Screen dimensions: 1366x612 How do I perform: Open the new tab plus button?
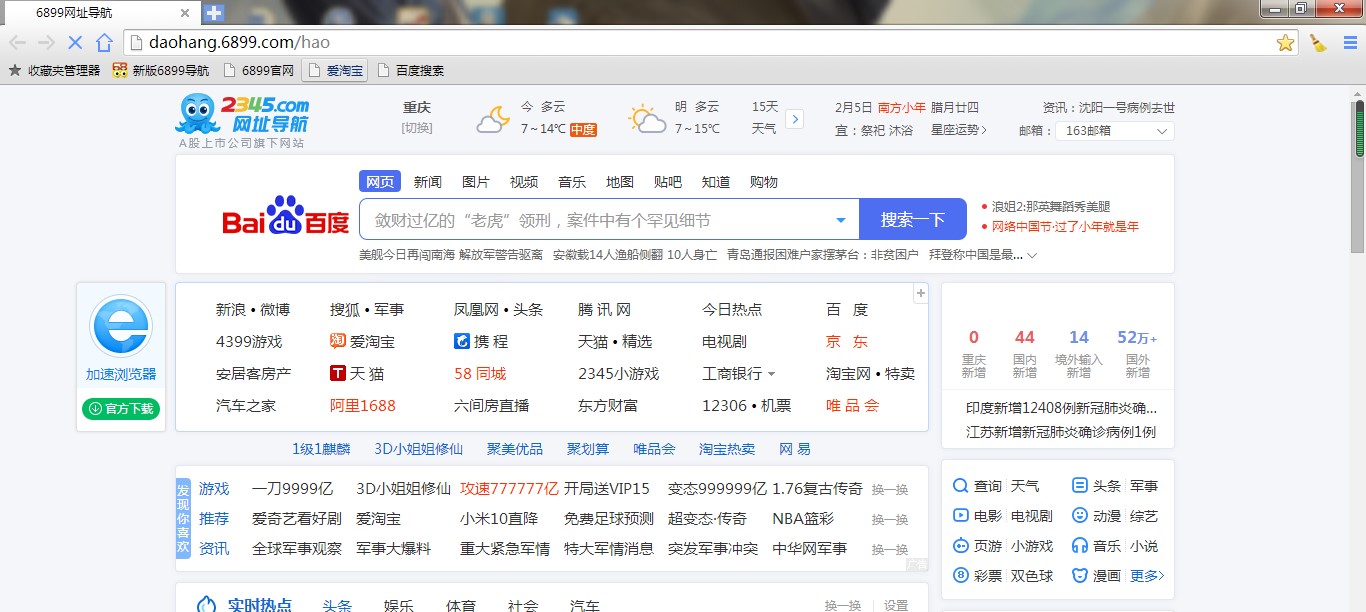tap(213, 13)
